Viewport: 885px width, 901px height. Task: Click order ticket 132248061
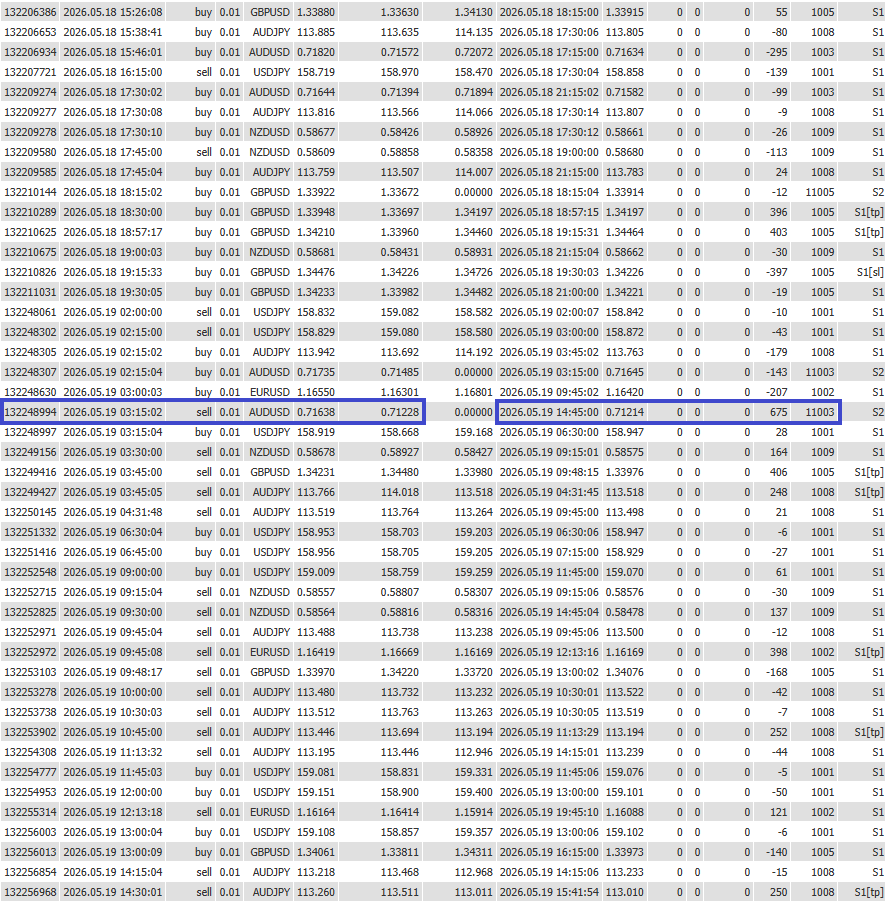30,312
